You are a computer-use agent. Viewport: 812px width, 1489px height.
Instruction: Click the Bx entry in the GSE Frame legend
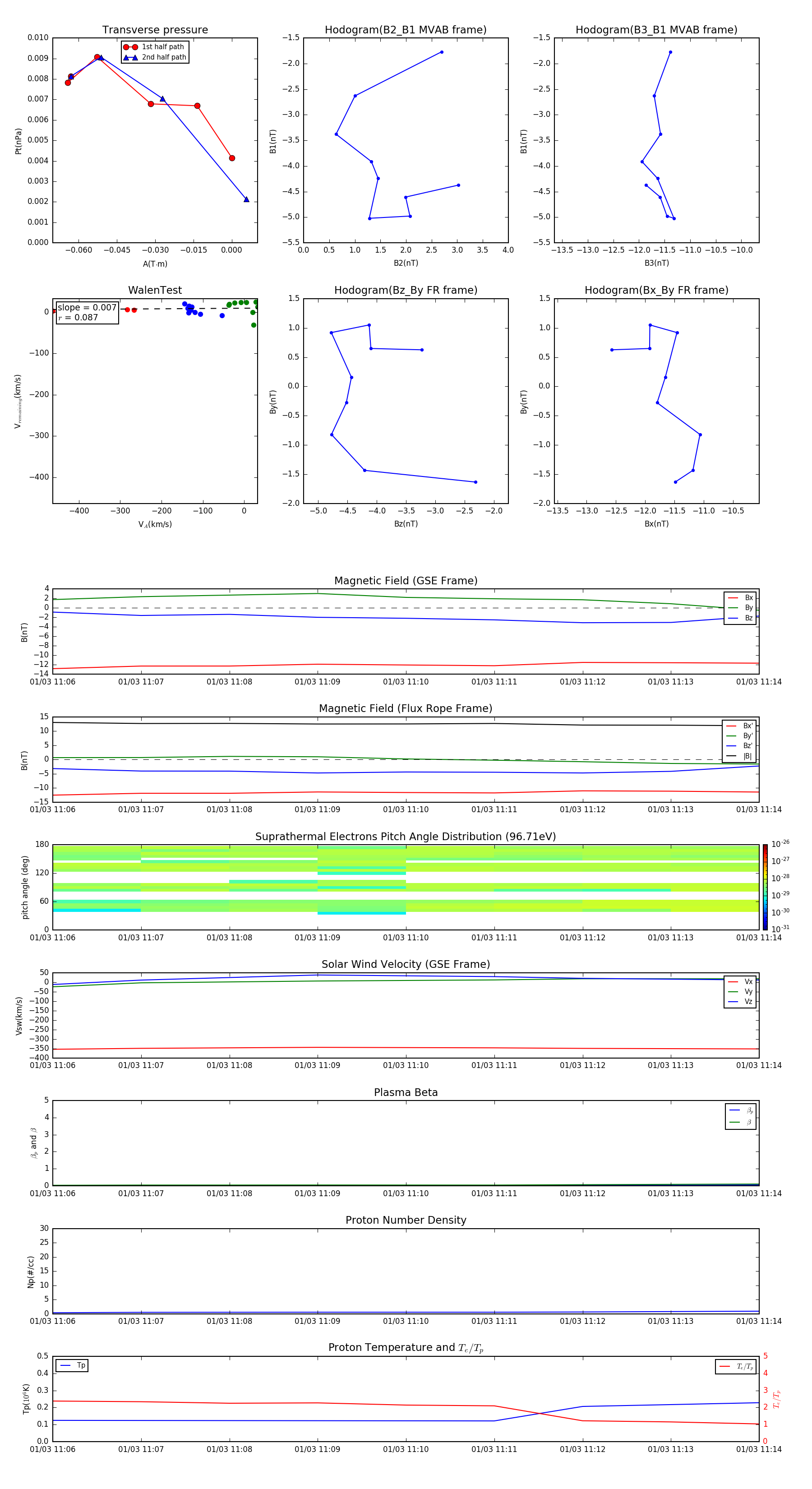click(x=740, y=598)
